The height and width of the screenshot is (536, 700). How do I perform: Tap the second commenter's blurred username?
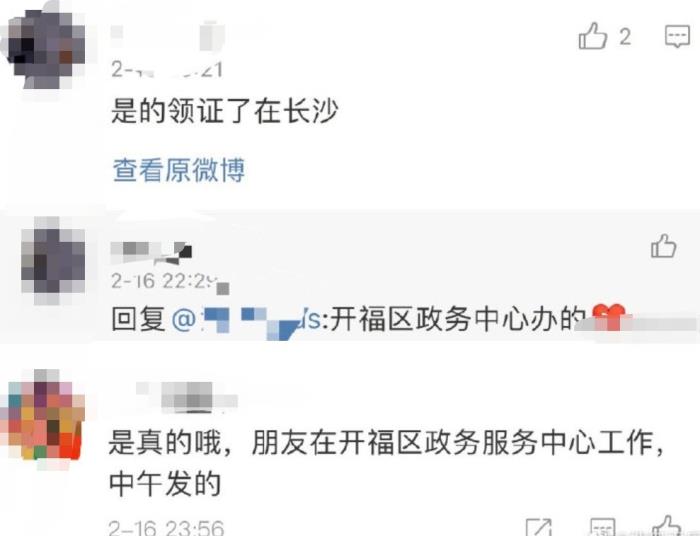[x=151, y=252]
